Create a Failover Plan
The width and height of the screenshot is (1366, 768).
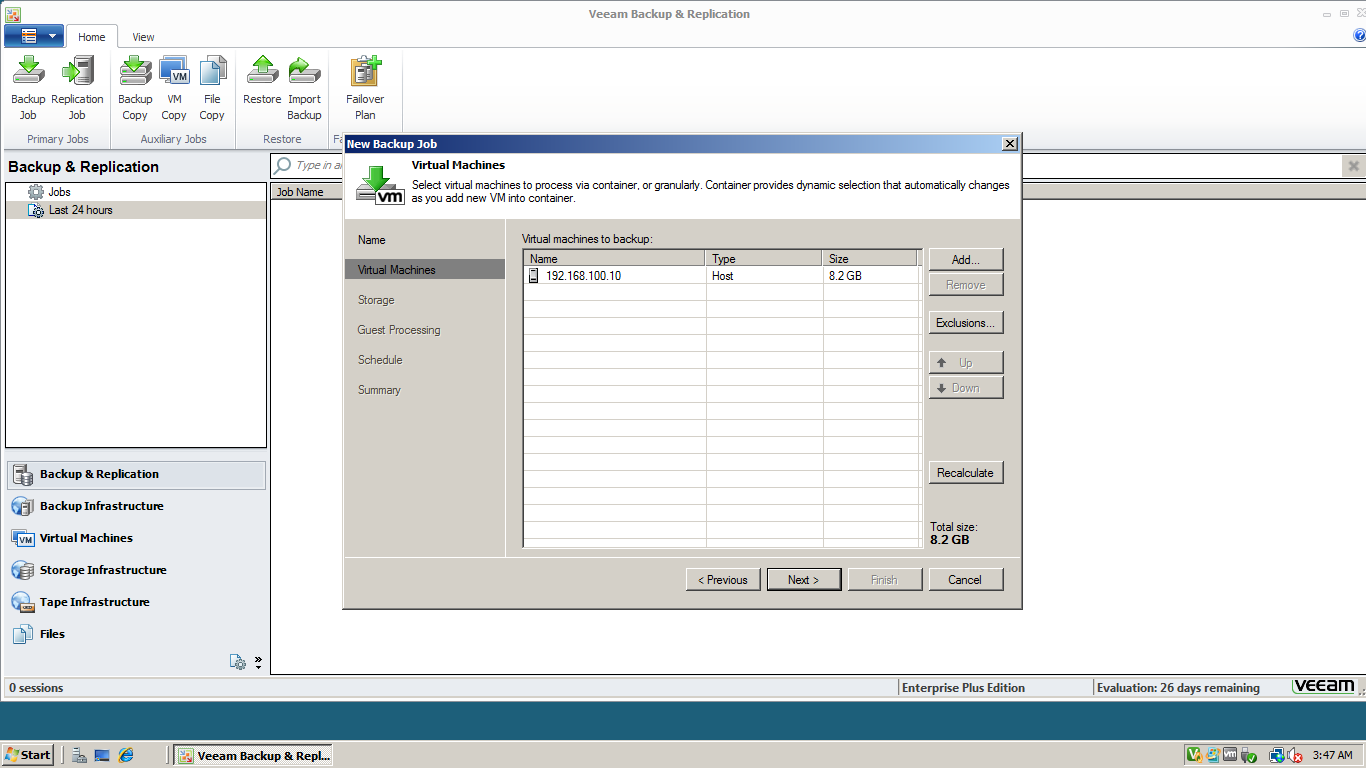pyautogui.click(x=364, y=85)
